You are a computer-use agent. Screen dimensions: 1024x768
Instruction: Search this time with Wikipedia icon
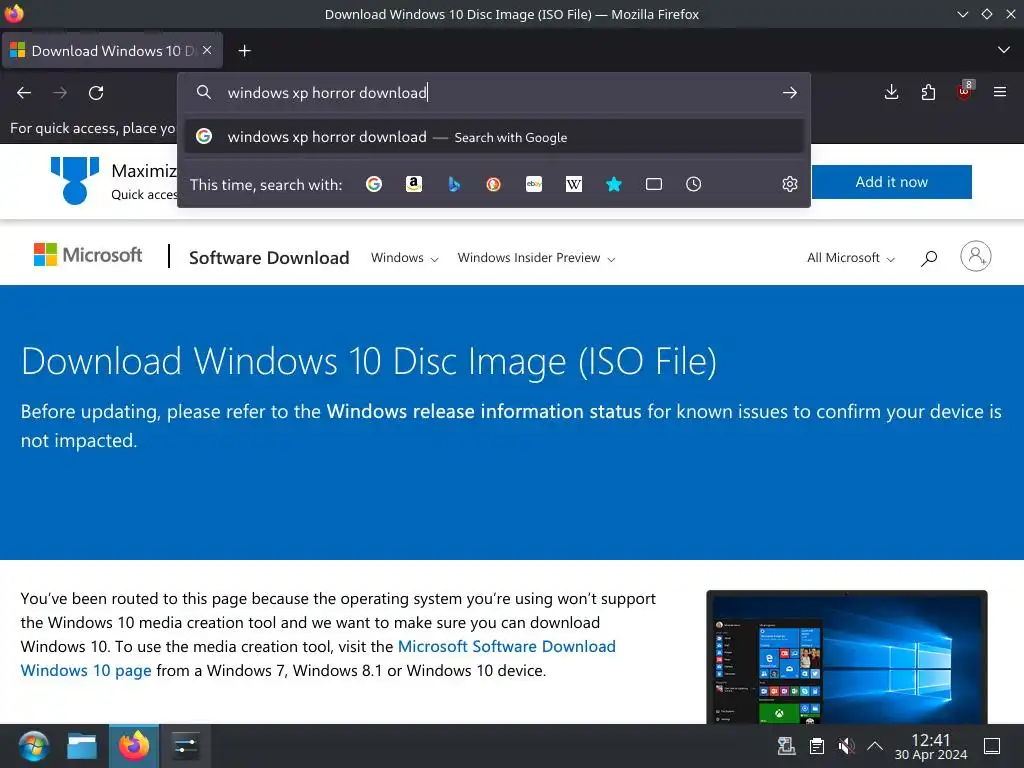pos(573,184)
